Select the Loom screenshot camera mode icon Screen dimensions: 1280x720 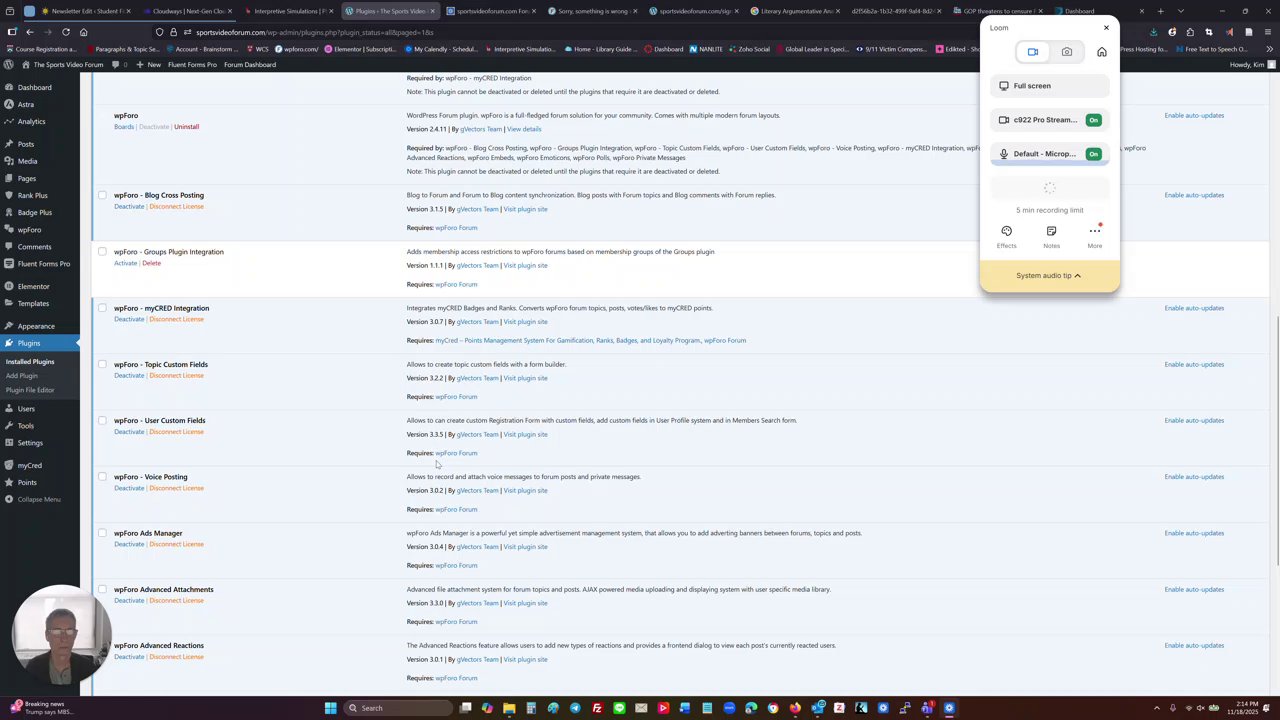(1067, 52)
